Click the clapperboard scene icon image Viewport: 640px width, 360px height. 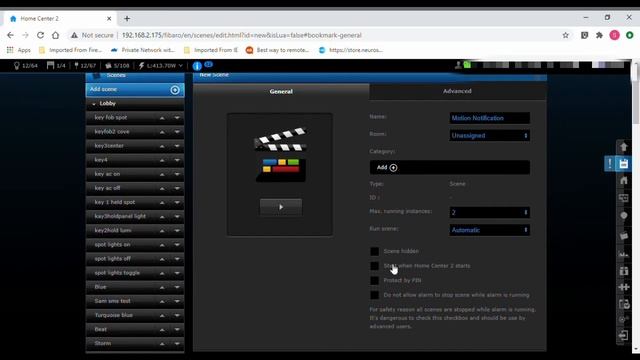pos(280,154)
